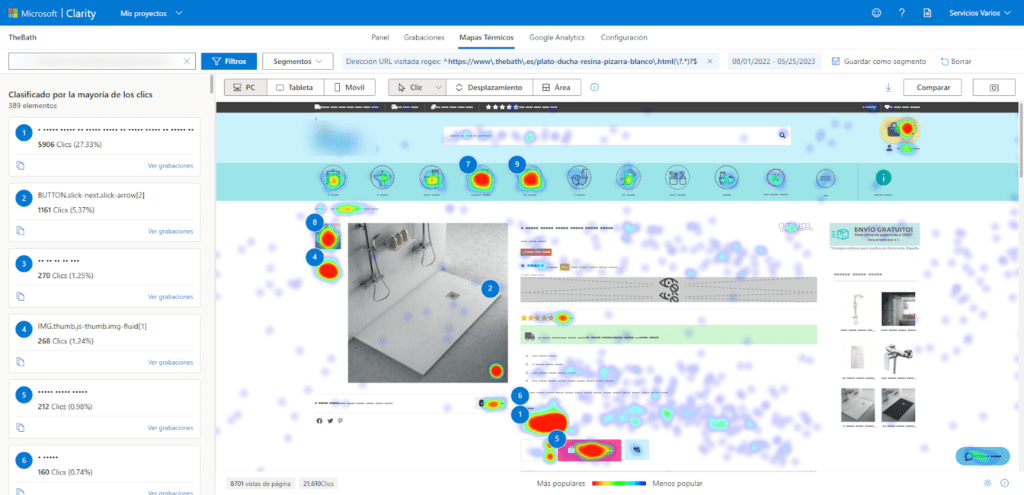The image size is (1024, 495).
Task: Select the PC device view
Action: (246, 87)
